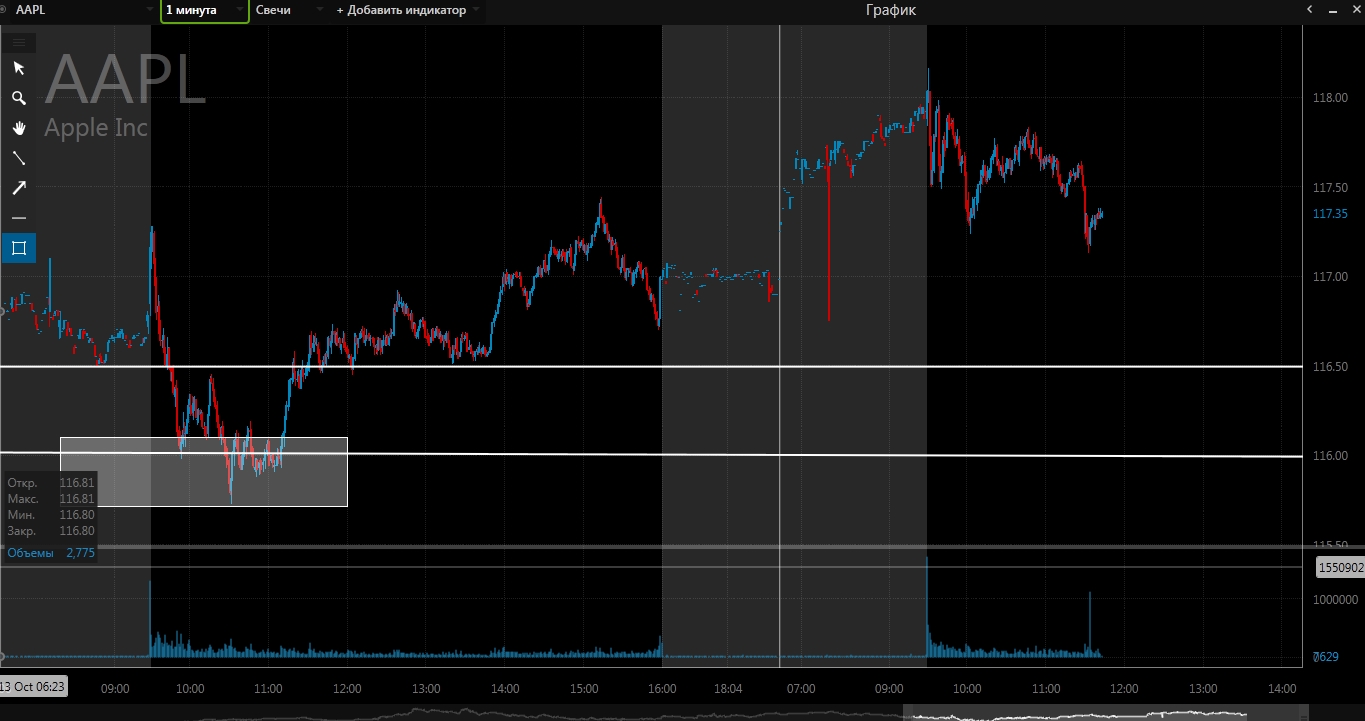1365x721 pixels.
Task: Choose the hand pan tool
Action: point(18,128)
